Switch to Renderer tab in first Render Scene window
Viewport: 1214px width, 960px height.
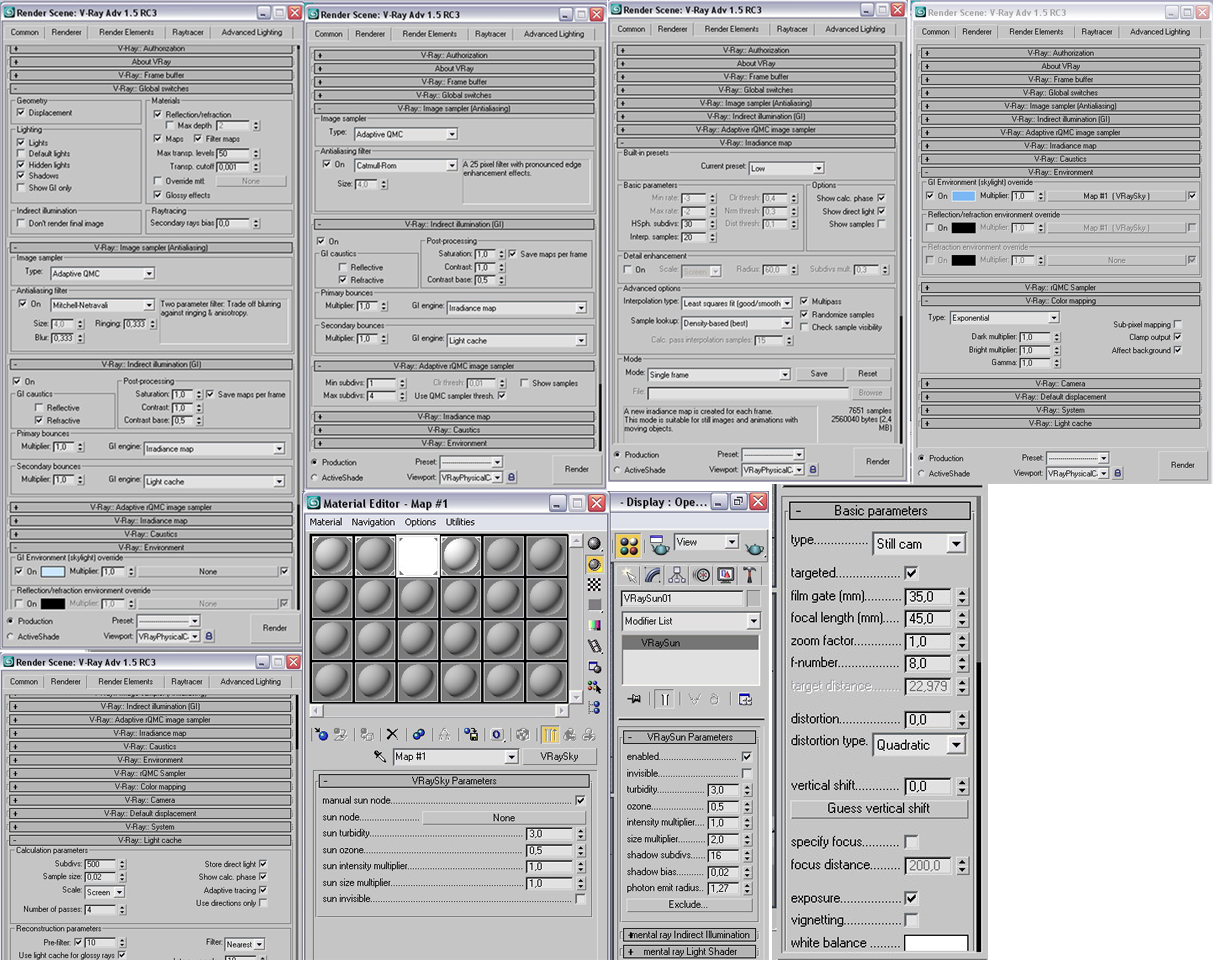[66, 31]
